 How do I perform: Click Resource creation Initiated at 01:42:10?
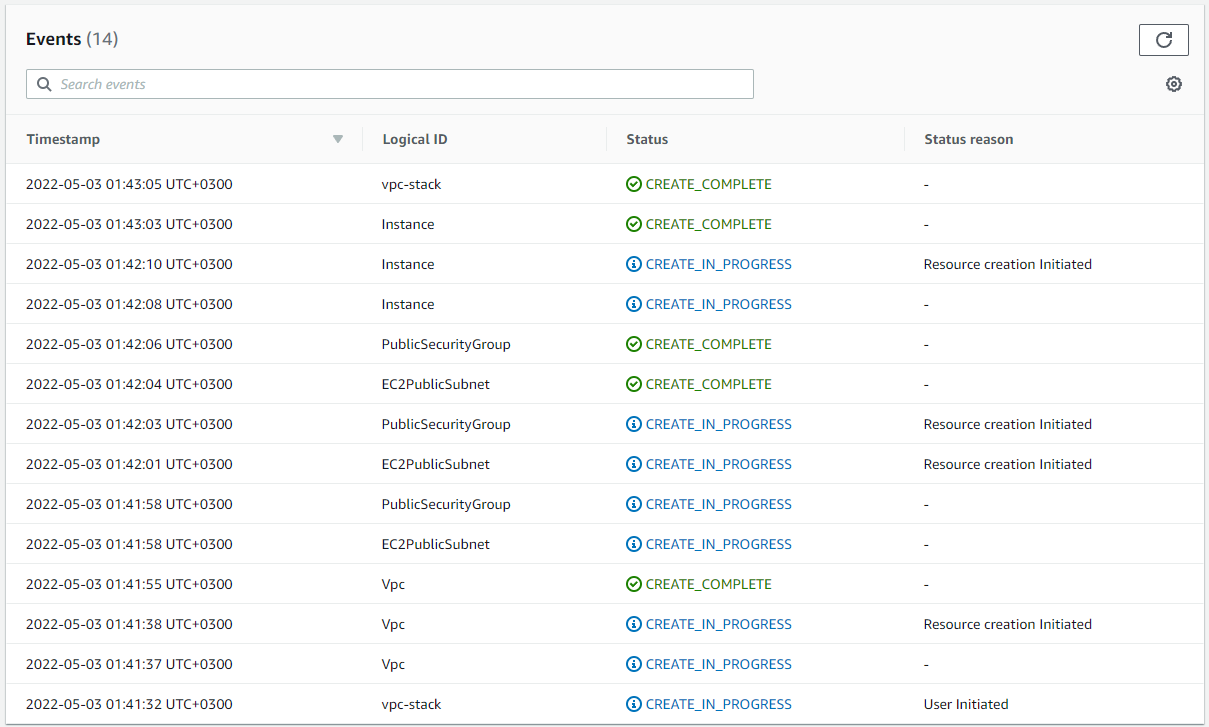click(x=1008, y=264)
